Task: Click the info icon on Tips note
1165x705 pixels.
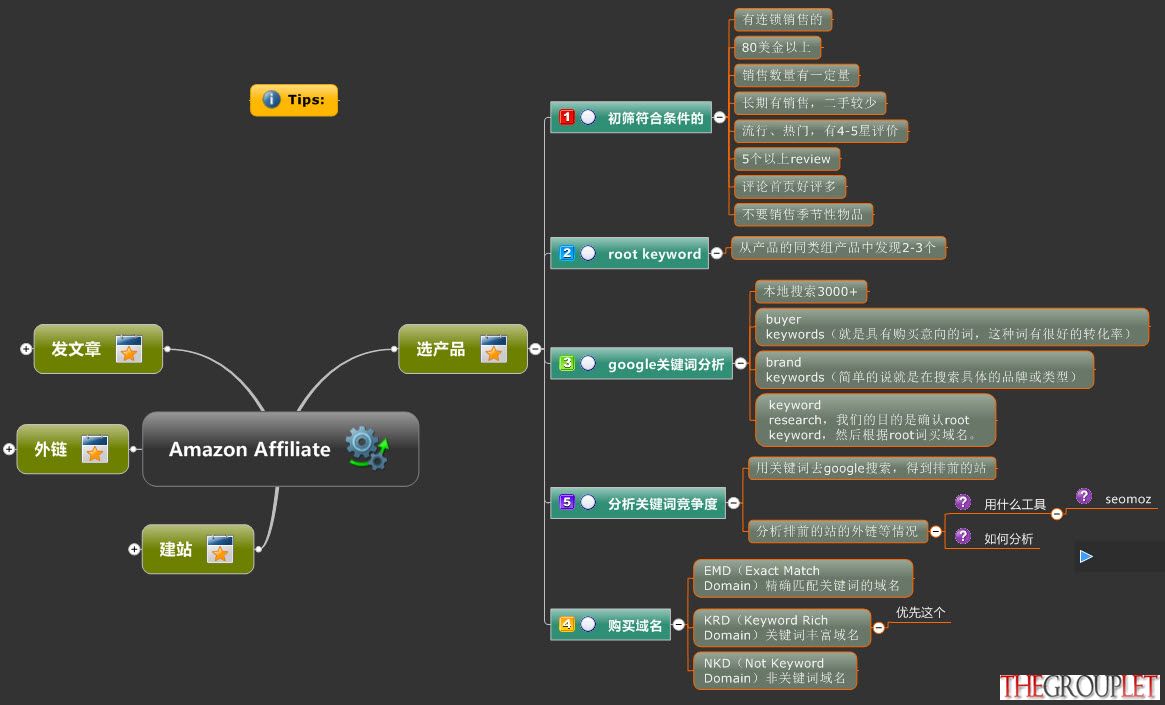Action: (x=271, y=100)
